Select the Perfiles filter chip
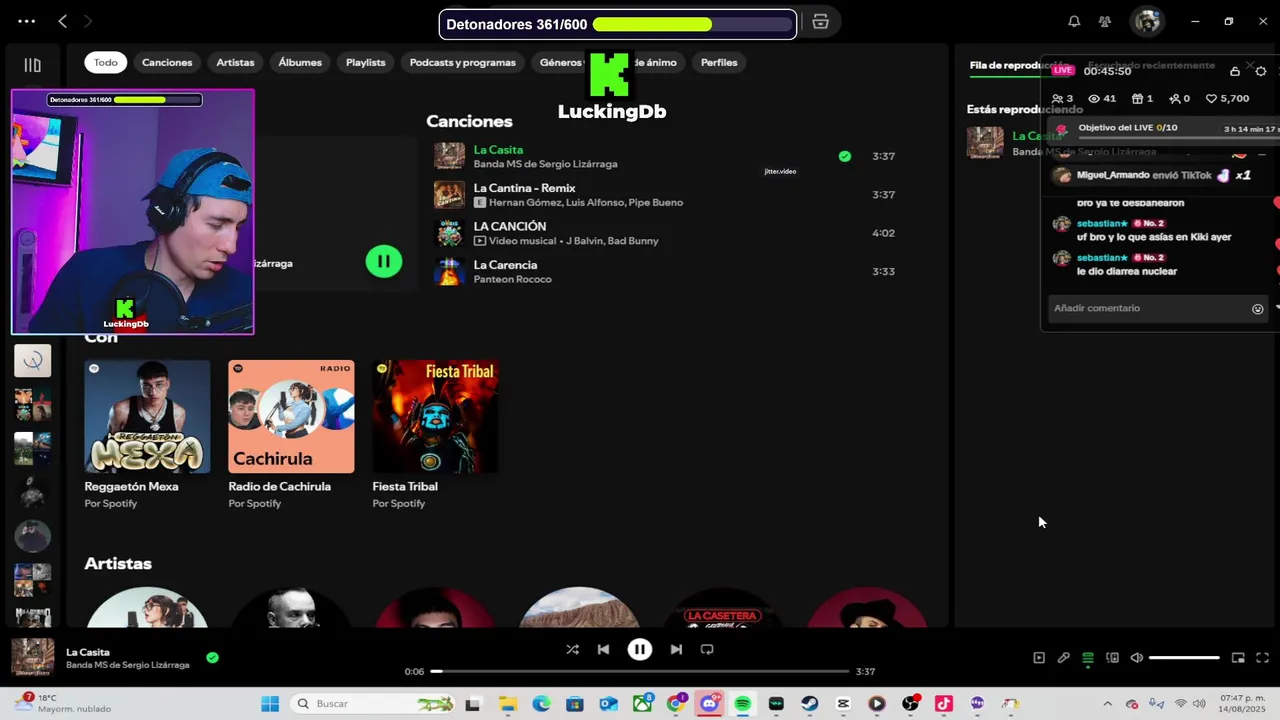Screen dimensions: 1280x720 [719, 62]
